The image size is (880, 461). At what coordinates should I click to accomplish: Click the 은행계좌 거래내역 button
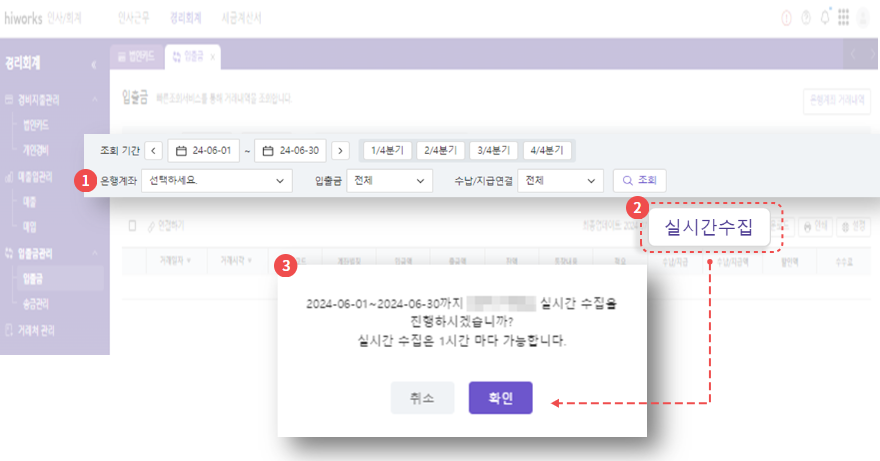point(837,101)
